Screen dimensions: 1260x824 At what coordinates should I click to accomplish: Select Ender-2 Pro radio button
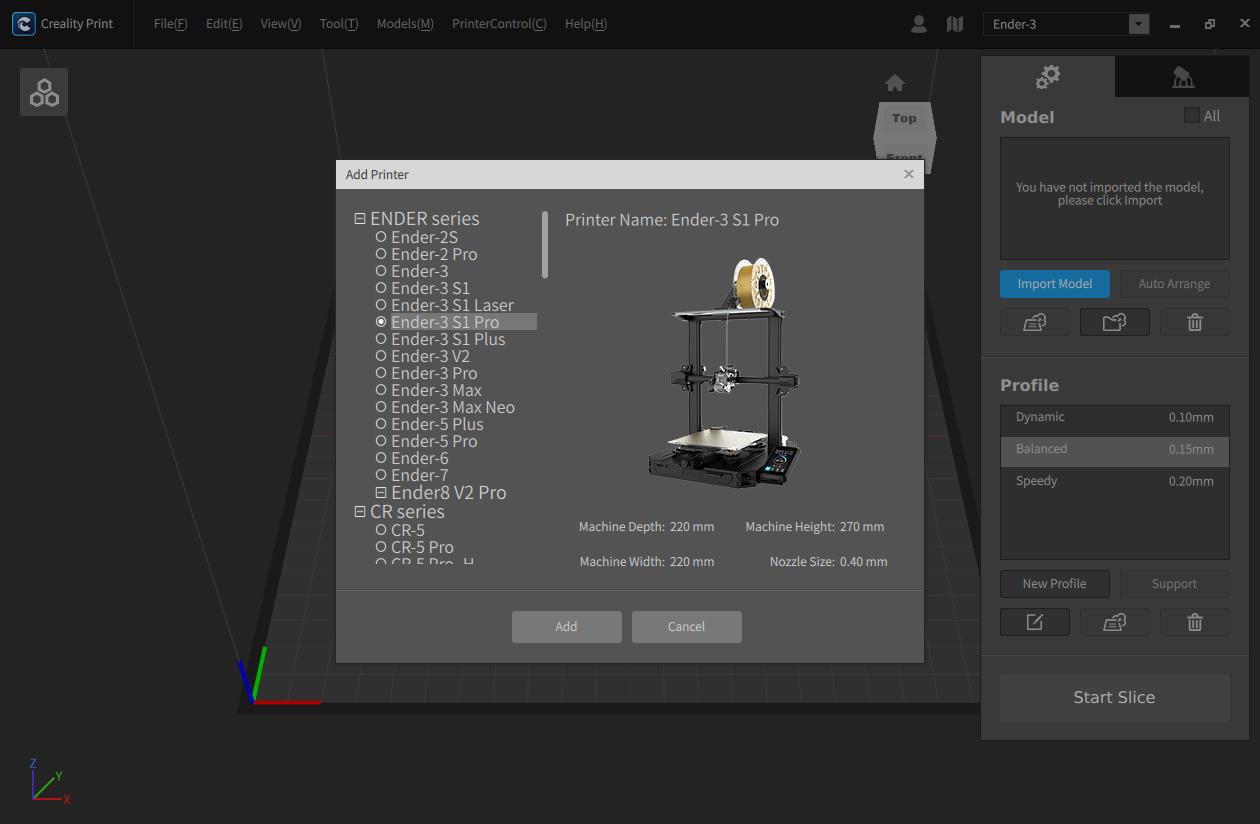[x=381, y=254]
